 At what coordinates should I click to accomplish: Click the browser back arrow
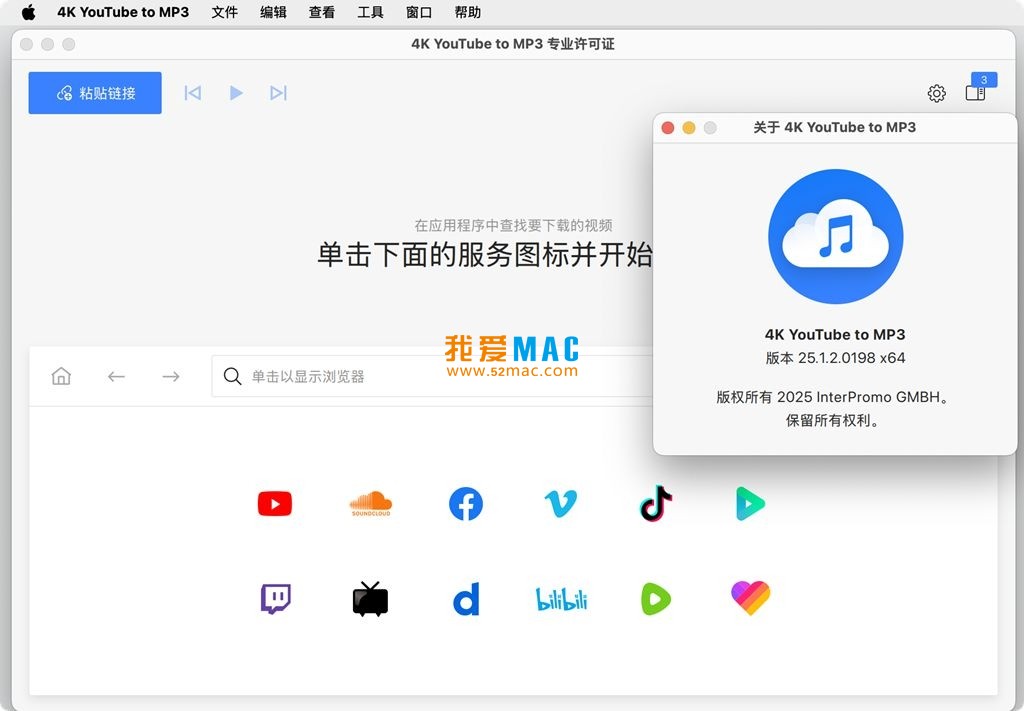point(116,375)
